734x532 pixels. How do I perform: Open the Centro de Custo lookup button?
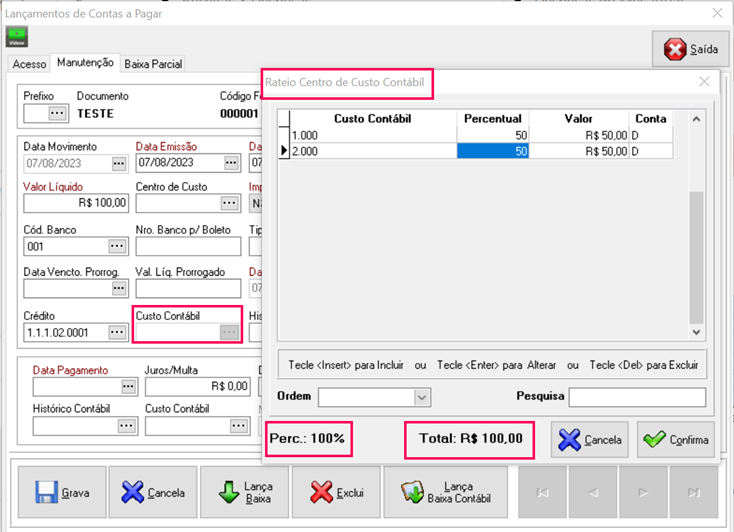click(x=231, y=204)
